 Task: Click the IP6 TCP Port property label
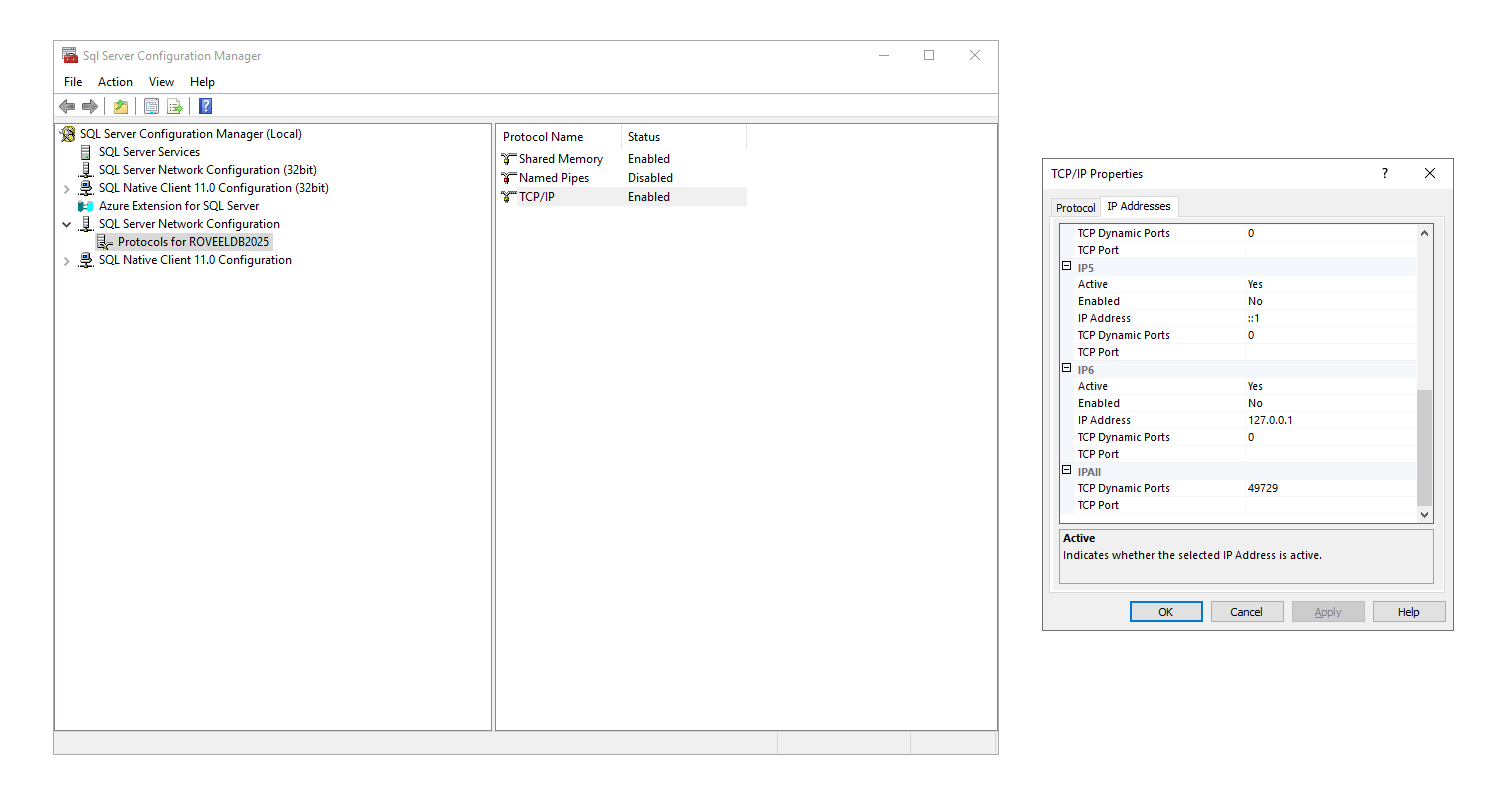[x=1098, y=454]
